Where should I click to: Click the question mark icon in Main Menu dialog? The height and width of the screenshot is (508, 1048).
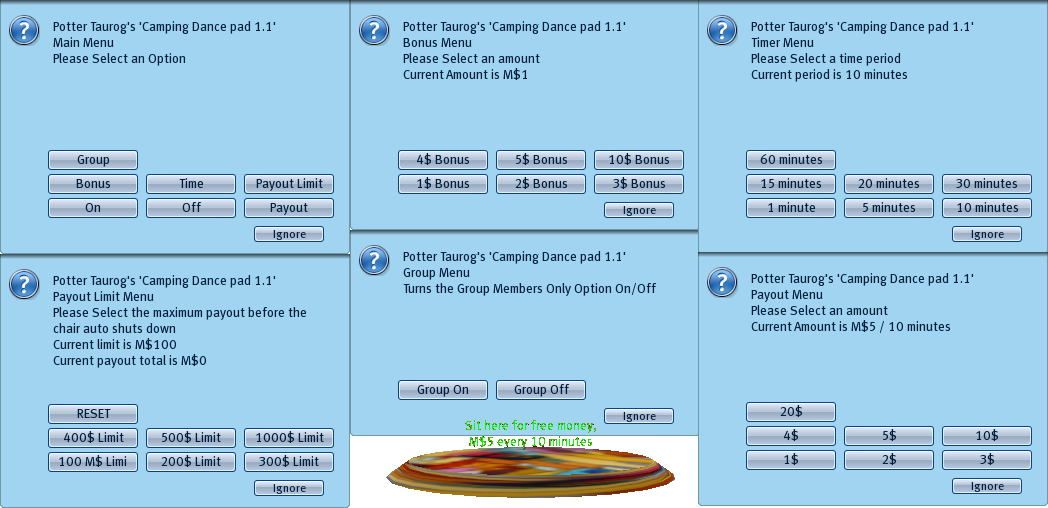pyautogui.click(x=24, y=30)
